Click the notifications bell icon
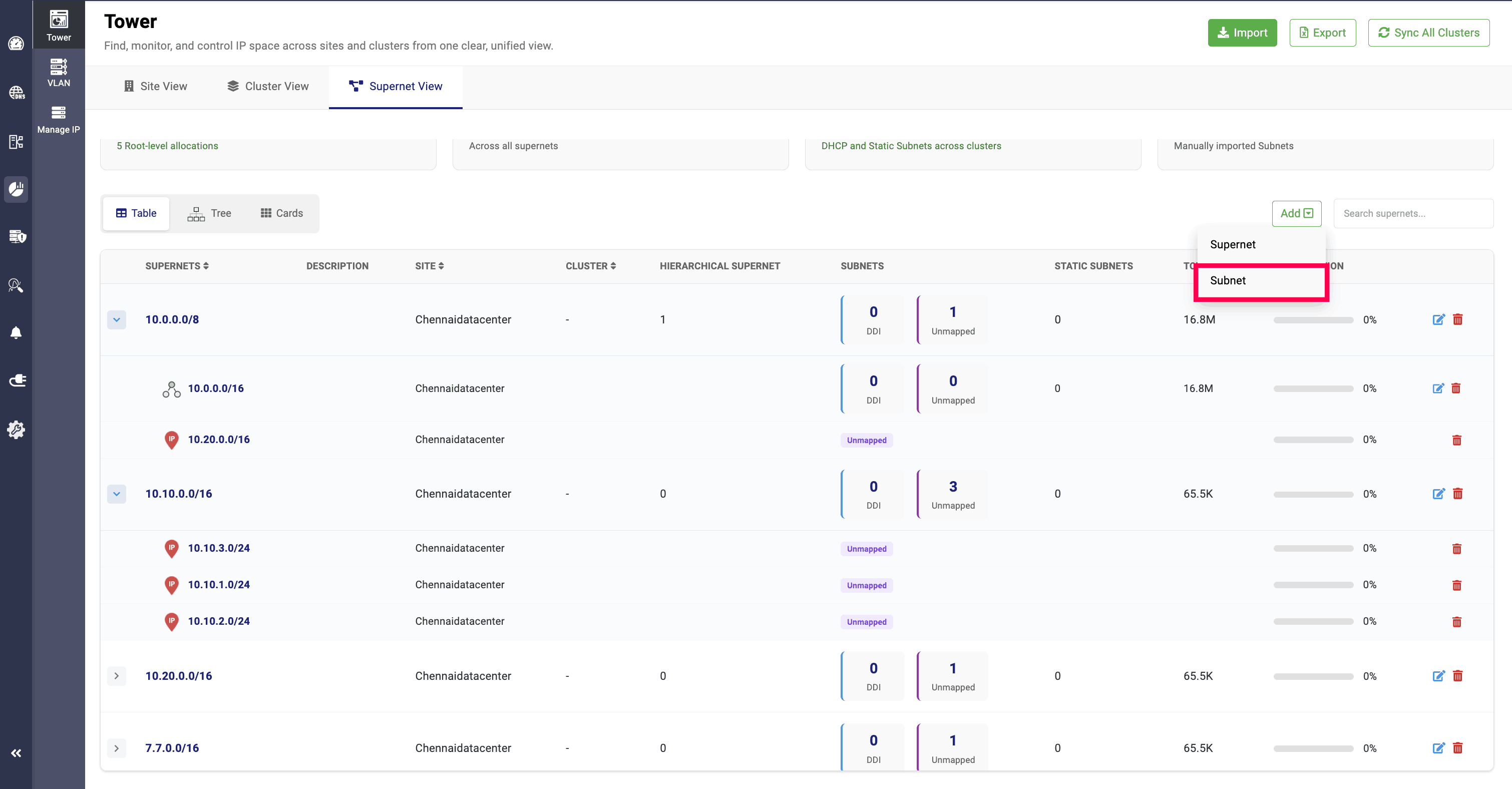The height and width of the screenshot is (789, 1512). tap(16, 333)
